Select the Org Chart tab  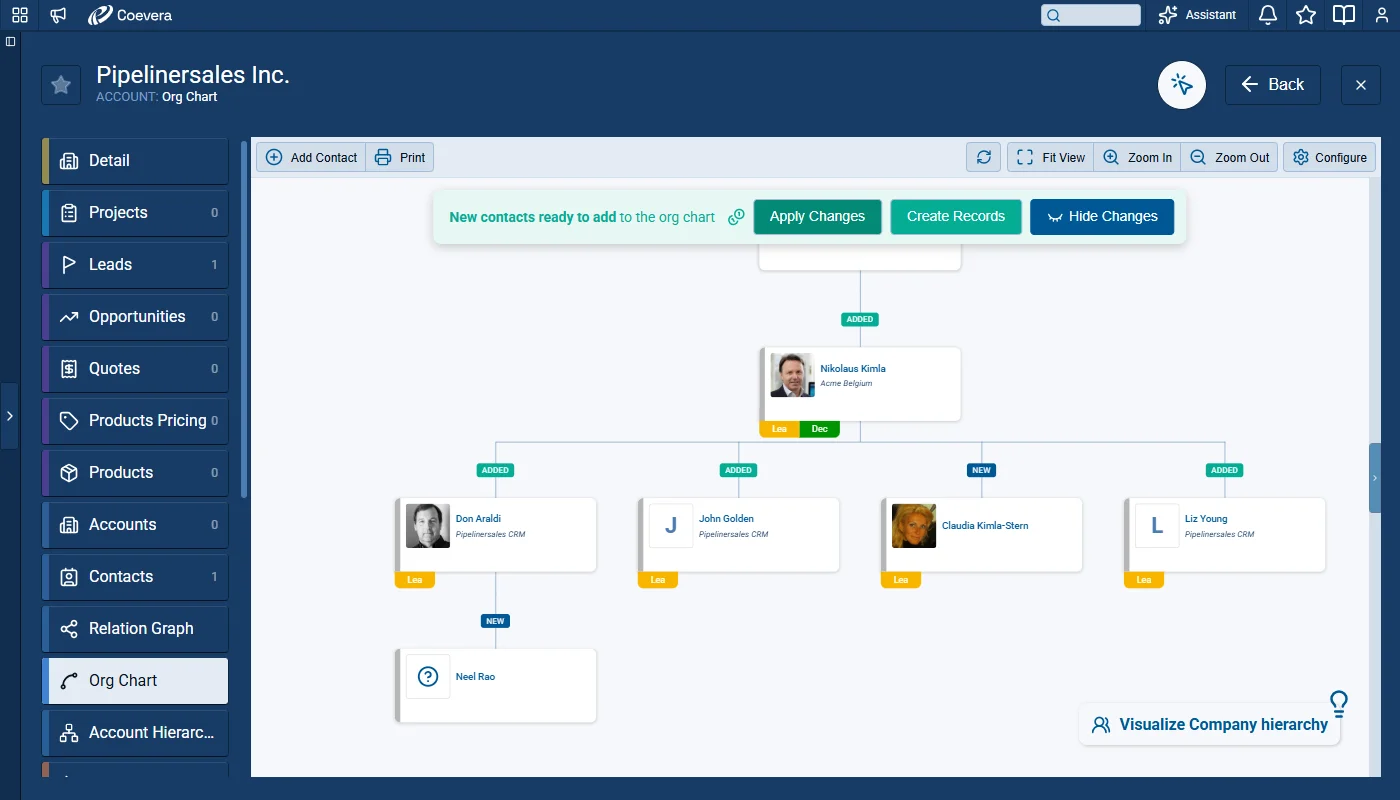pyautogui.click(x=135, y=681)
